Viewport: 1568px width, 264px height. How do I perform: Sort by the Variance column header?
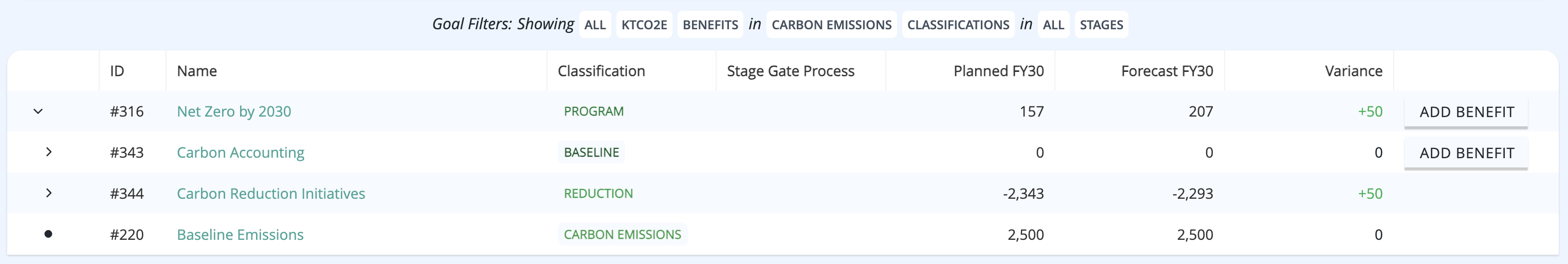[x=1353, y=71]
